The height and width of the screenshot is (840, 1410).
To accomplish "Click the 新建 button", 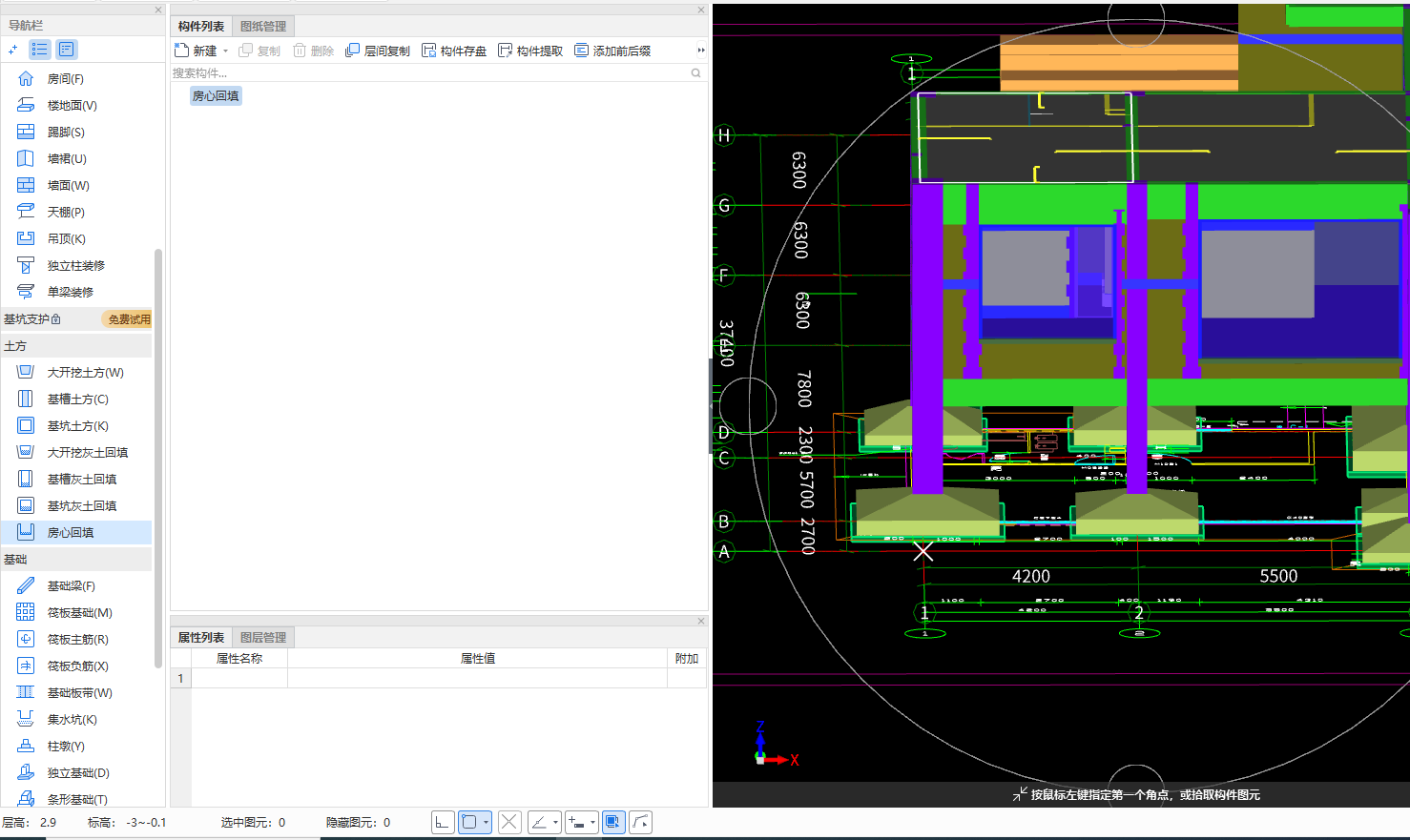I will point(197,51).
